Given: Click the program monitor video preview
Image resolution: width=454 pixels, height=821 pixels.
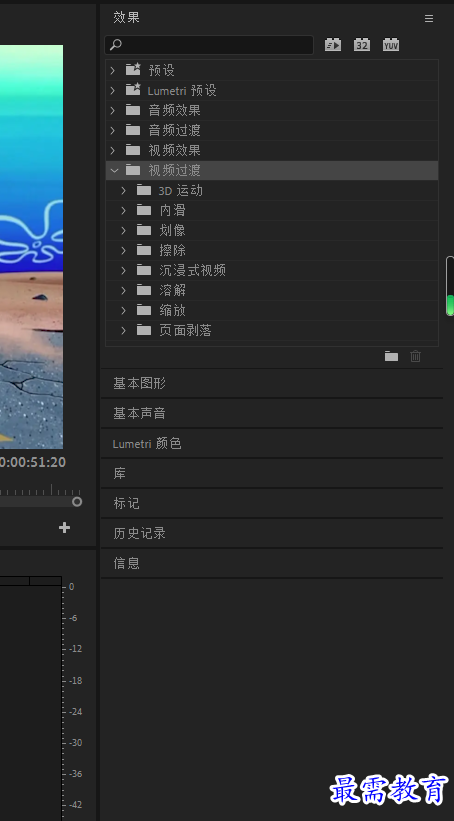Looking at the screenshot, I should 31,246.
